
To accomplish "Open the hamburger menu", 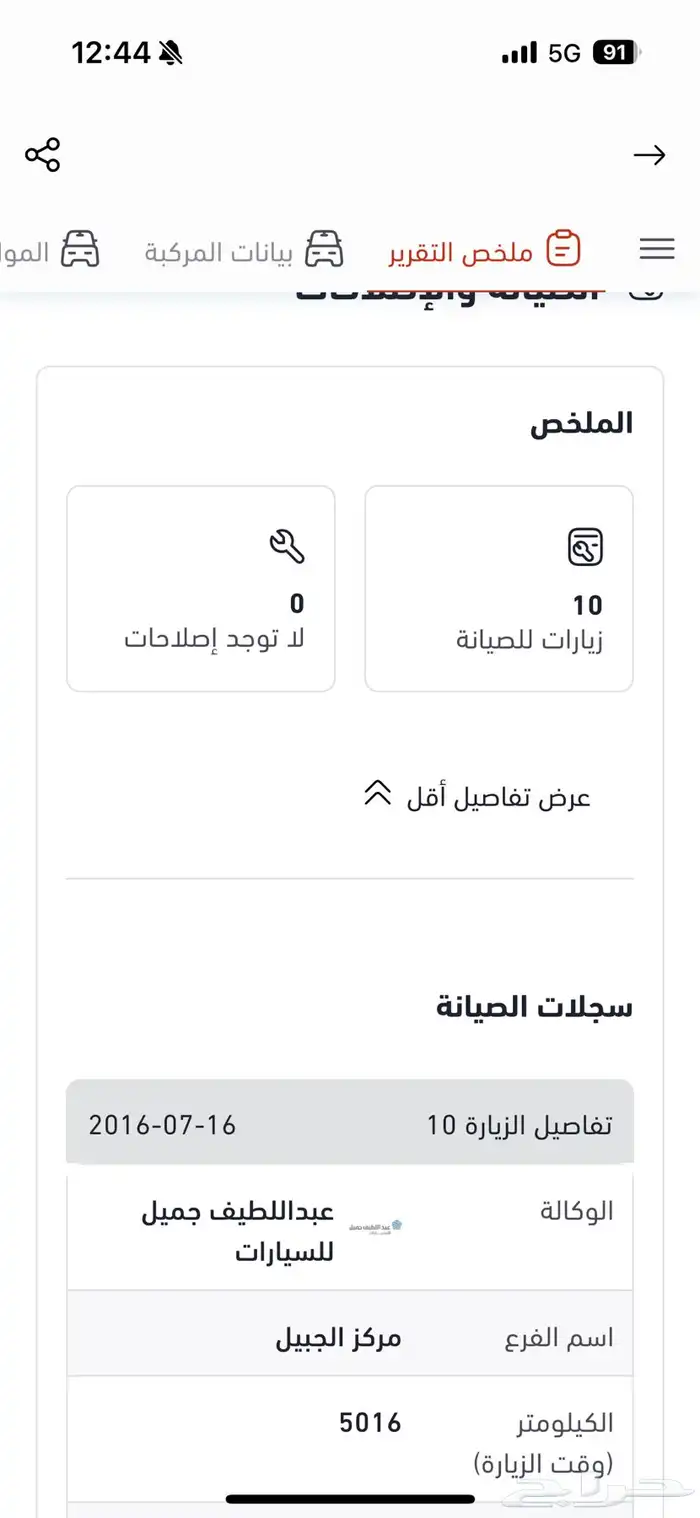I will [x=657, y=249].
